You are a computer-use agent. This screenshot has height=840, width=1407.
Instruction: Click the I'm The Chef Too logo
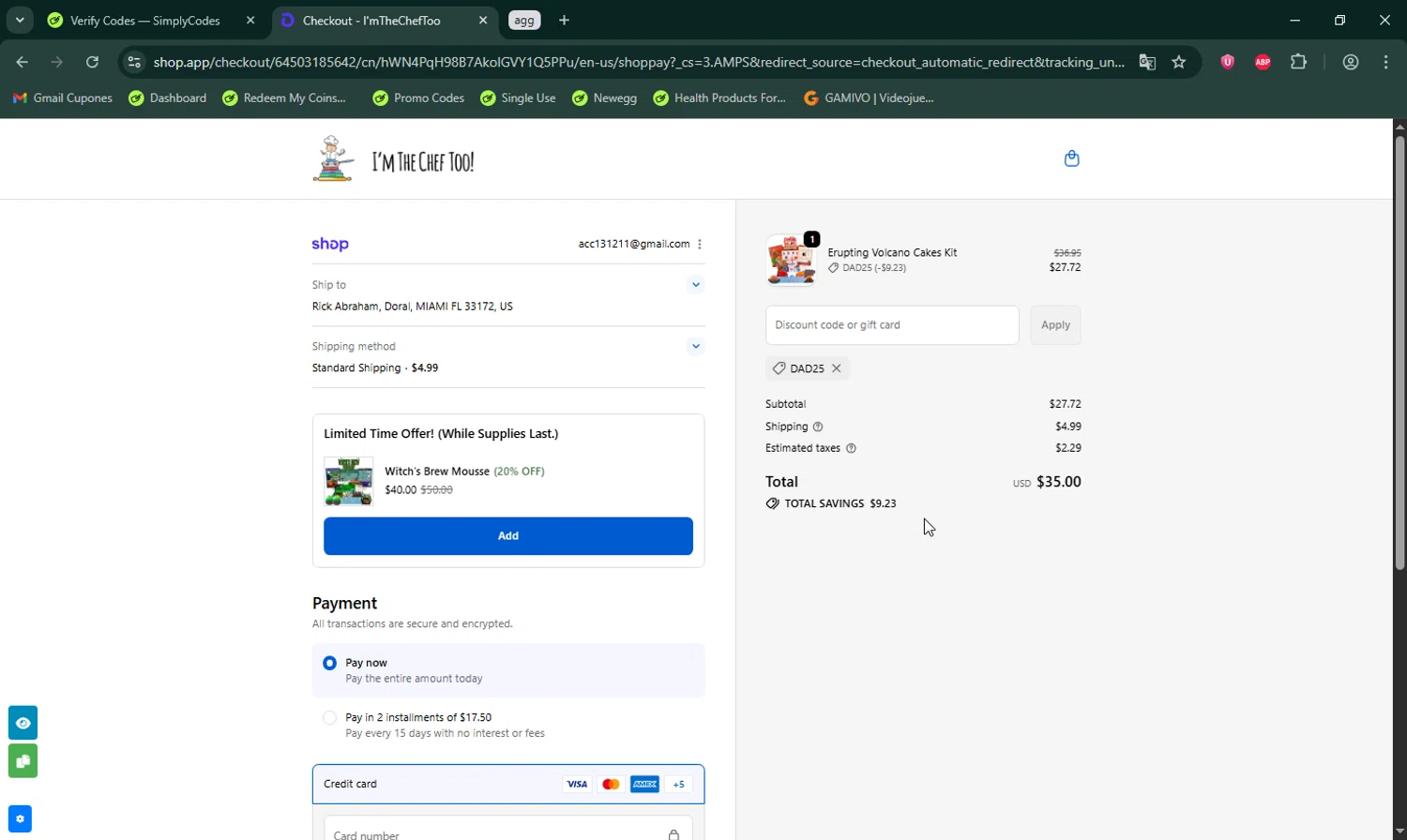click(x=395, y=159)
